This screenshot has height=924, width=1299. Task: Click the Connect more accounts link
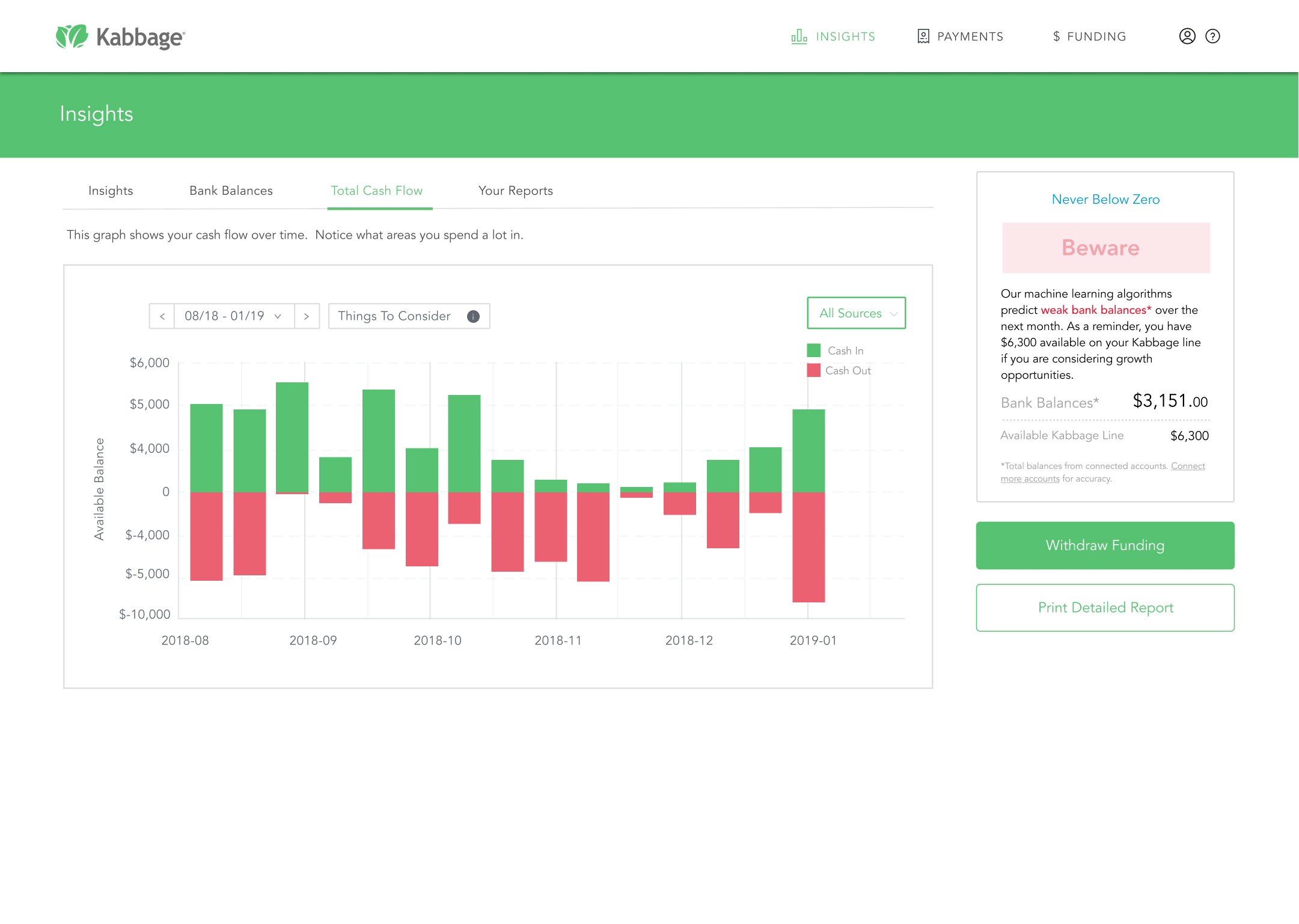pos(1187,466)
